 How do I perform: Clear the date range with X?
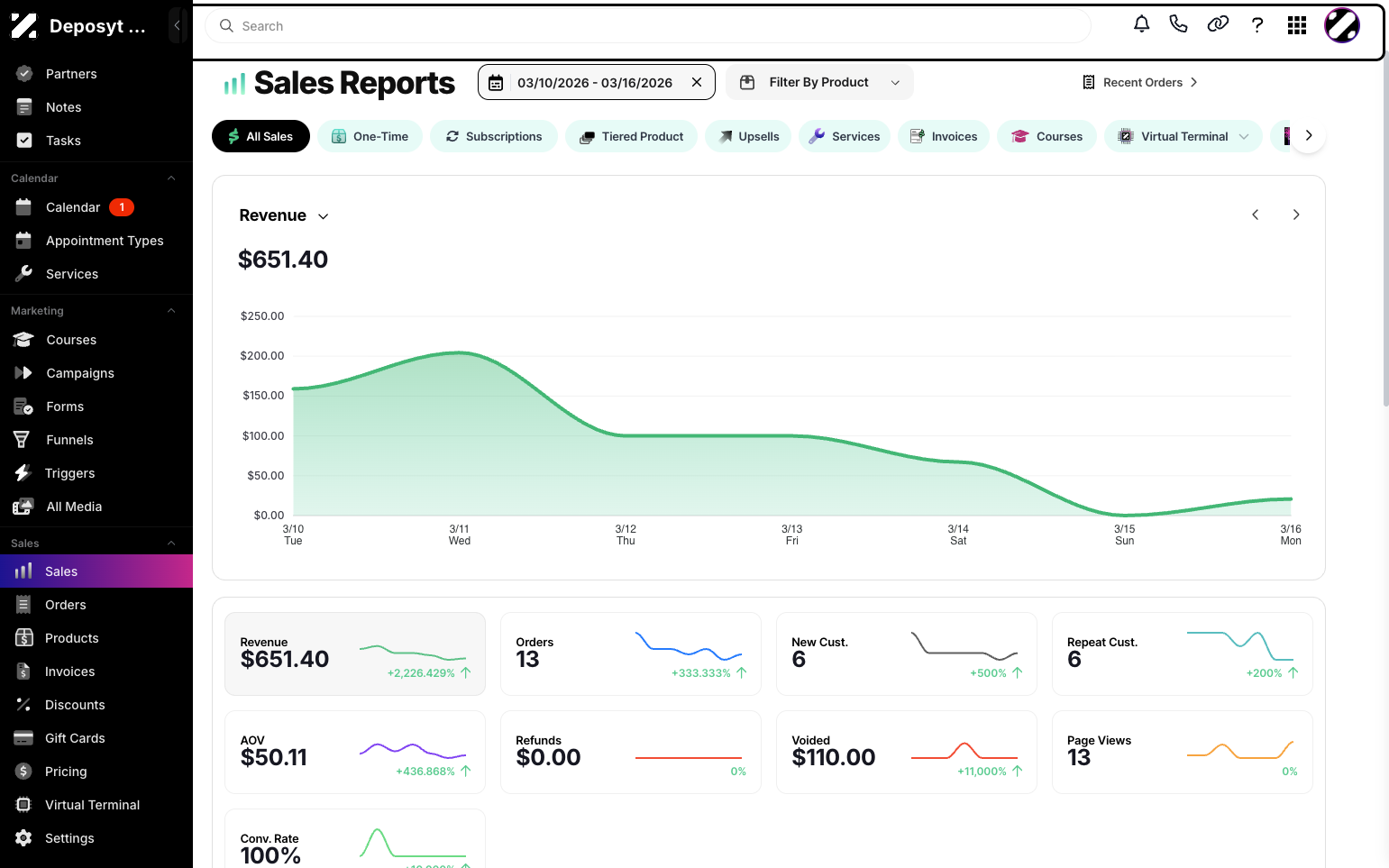(x=697, y=82)
